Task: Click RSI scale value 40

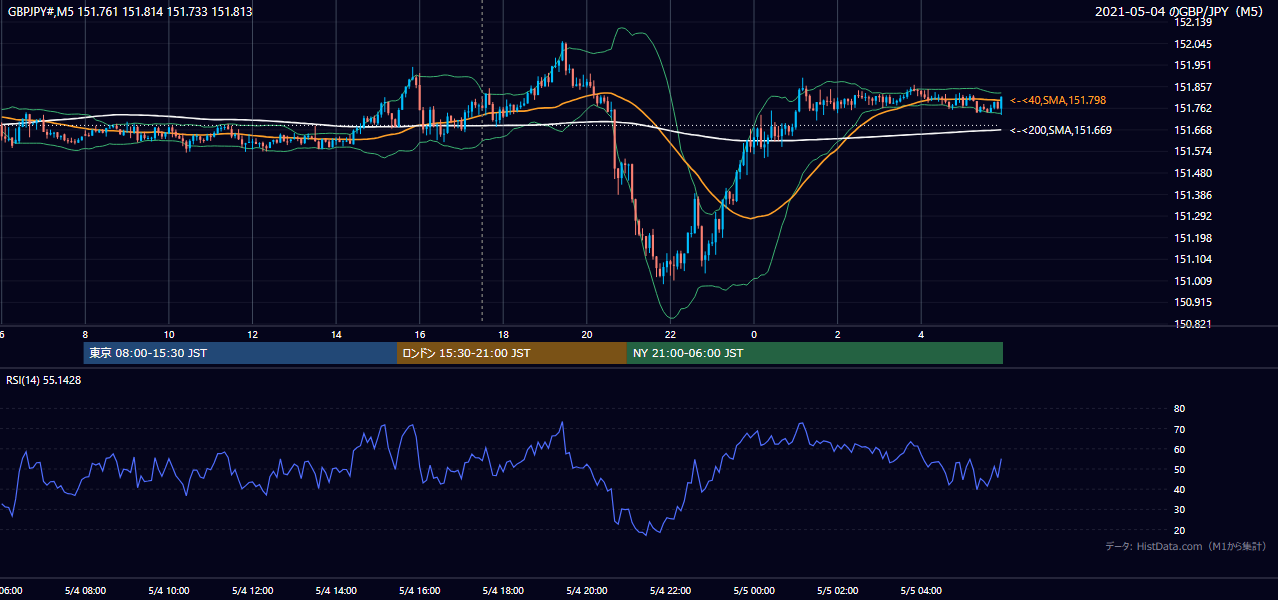Action: (x=1179, y=489)
